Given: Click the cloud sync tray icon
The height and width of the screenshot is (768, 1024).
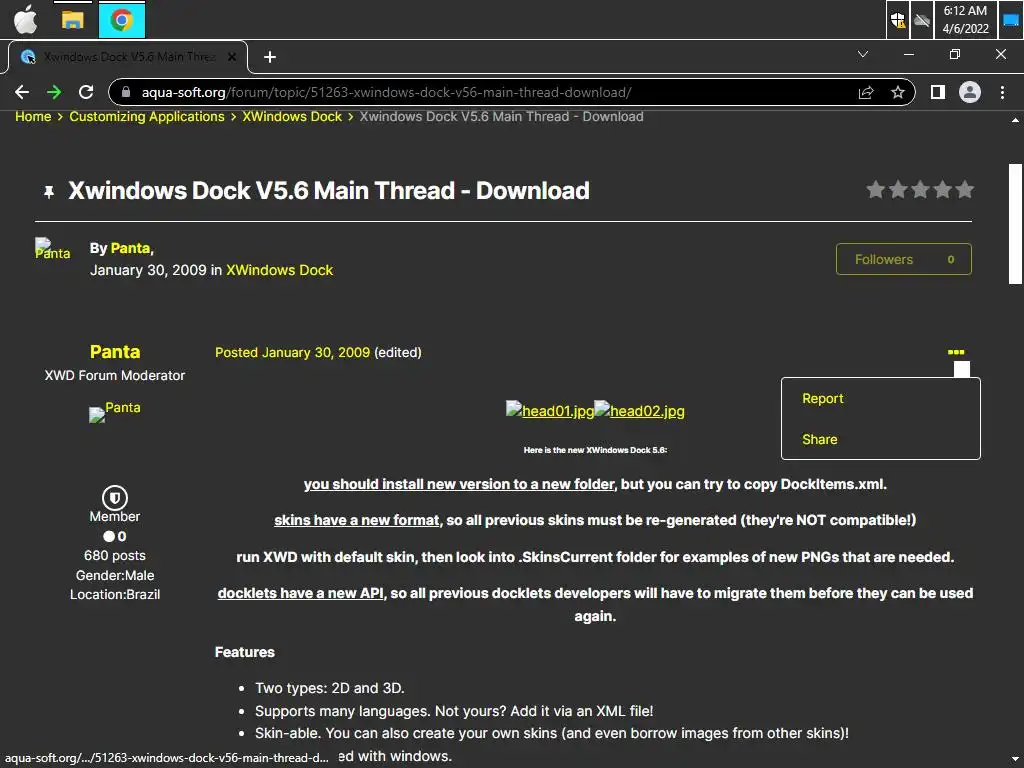Looking at the screenshot, I should (x=921, y=20).
